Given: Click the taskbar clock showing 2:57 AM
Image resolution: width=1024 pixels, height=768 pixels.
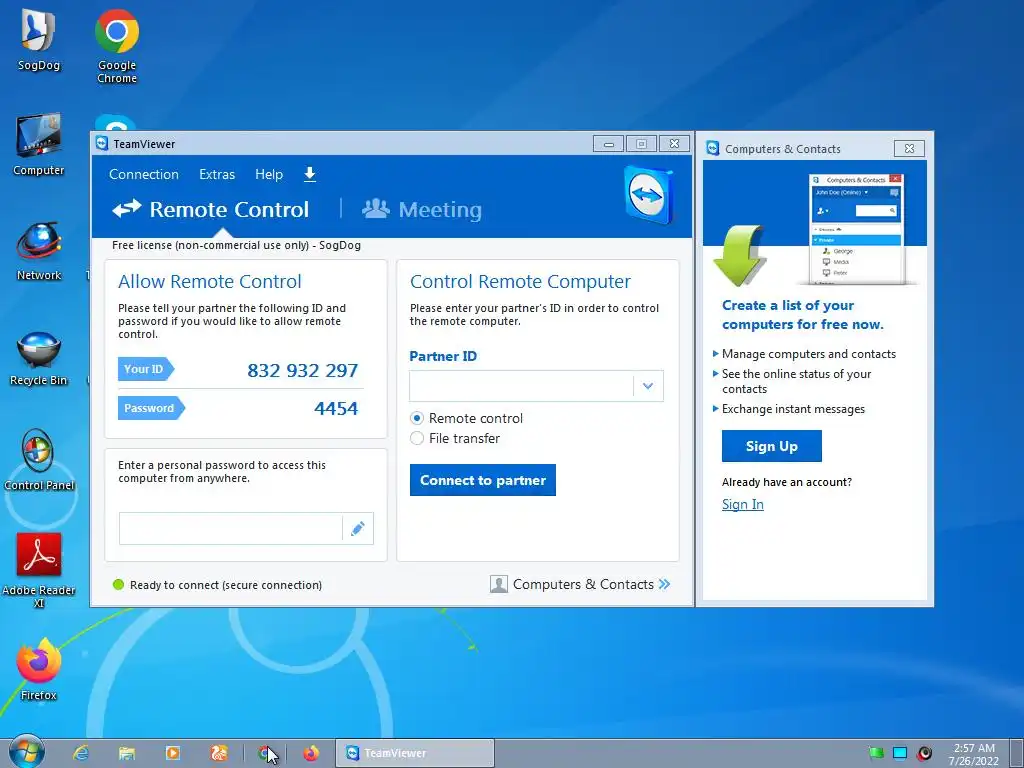Looking at the screenshot, I should click(974, 754).
